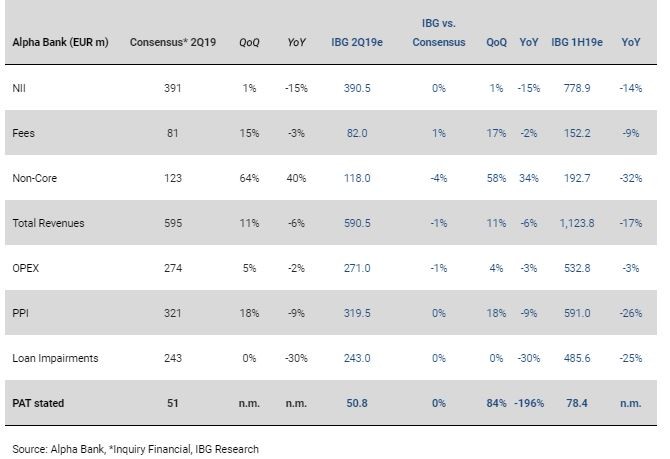Click the Total Revenues row label
The image size is (670, 459).
click(x=48, y=223)
